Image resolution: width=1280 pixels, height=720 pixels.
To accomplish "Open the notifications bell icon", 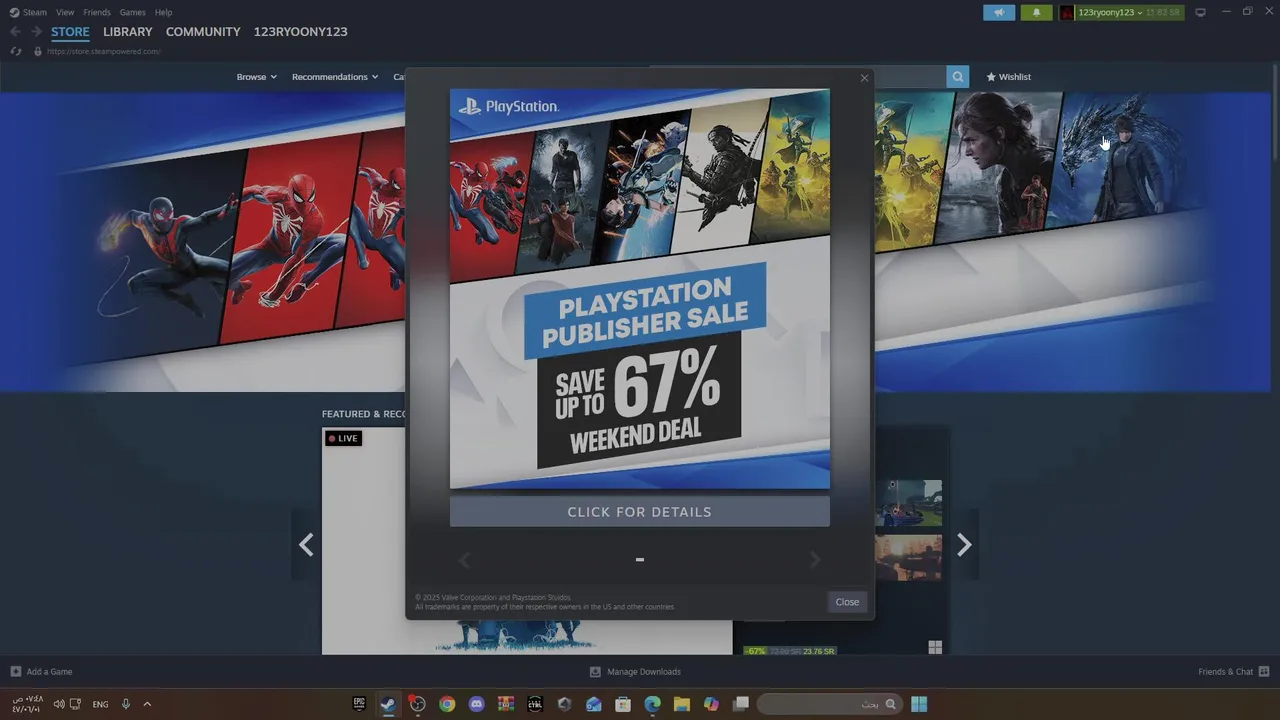I will (1036, 12).
